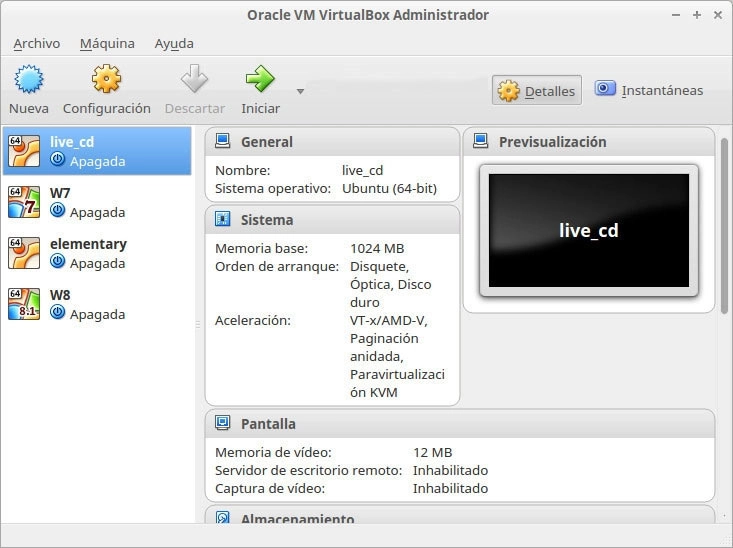Open the Archivo menu
The image size is (733, 548).
[36, 43]
